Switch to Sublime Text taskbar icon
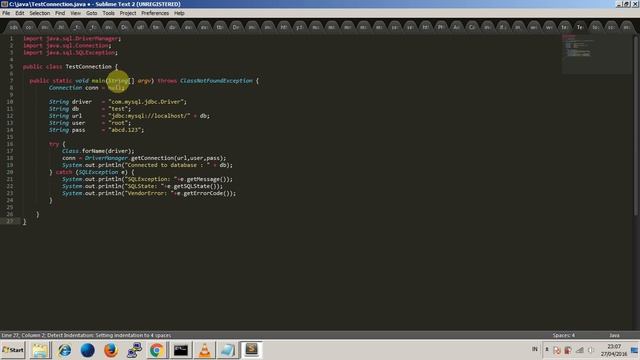 pos(251,350)
